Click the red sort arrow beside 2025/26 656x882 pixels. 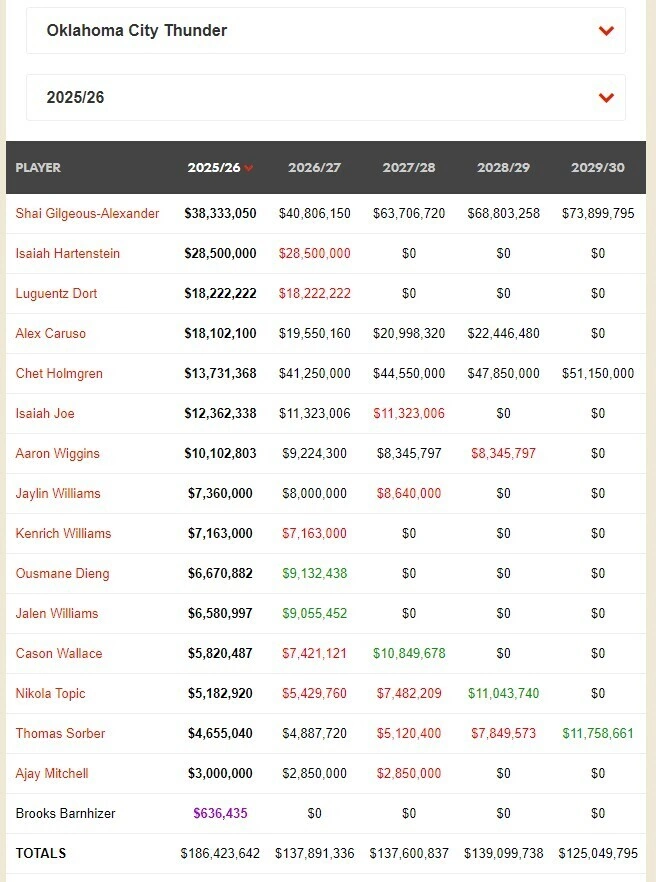(249, 168)
